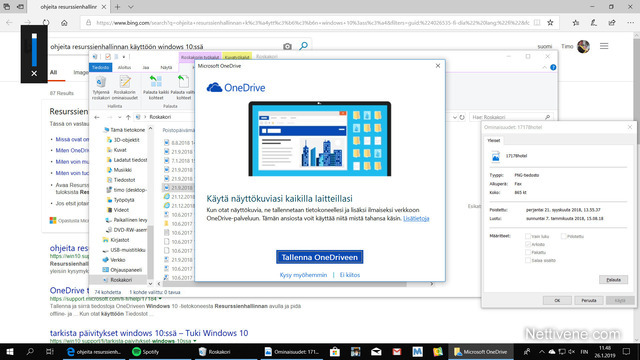Collapse the Explorer ribbon with the chevron

pos(544,67)
